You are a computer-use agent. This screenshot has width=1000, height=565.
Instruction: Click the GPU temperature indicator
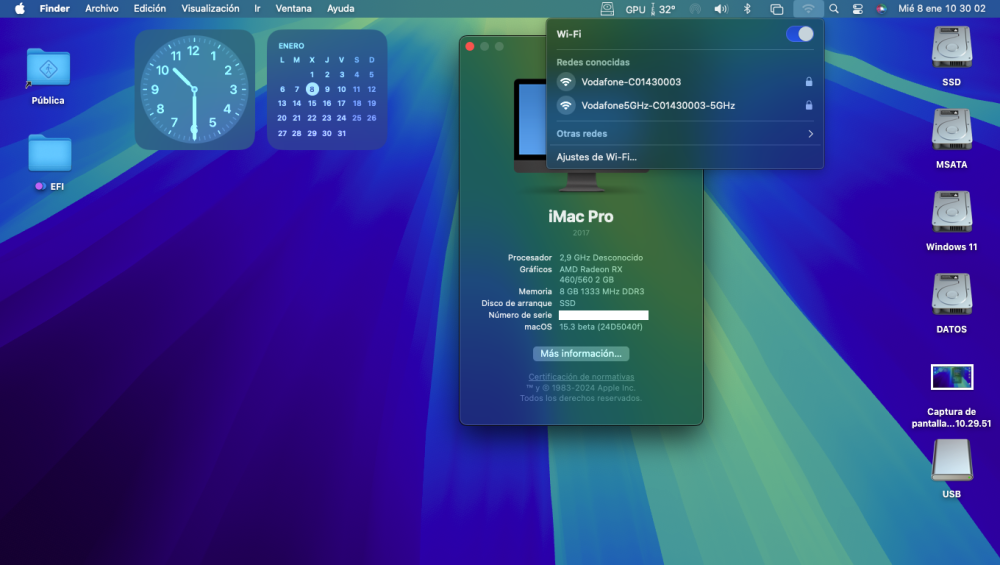coord(650,9)
